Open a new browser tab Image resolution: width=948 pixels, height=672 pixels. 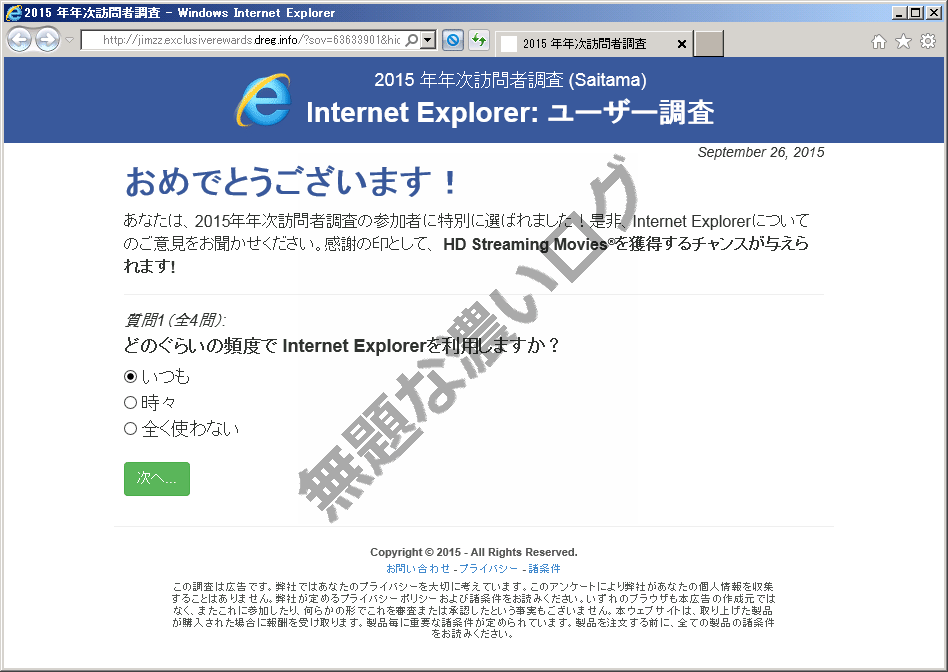(707, 44)
